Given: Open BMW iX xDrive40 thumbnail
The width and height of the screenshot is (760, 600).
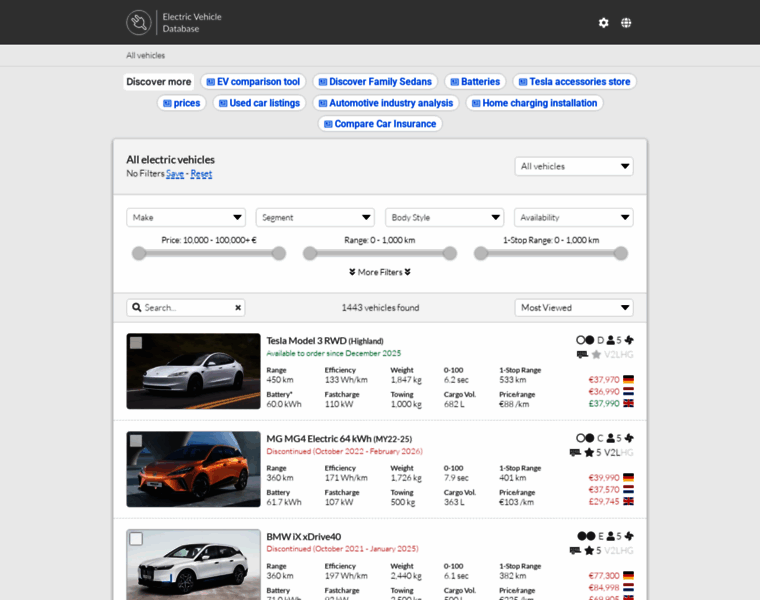Looking at the screenshot, I should tap(193, 565).
